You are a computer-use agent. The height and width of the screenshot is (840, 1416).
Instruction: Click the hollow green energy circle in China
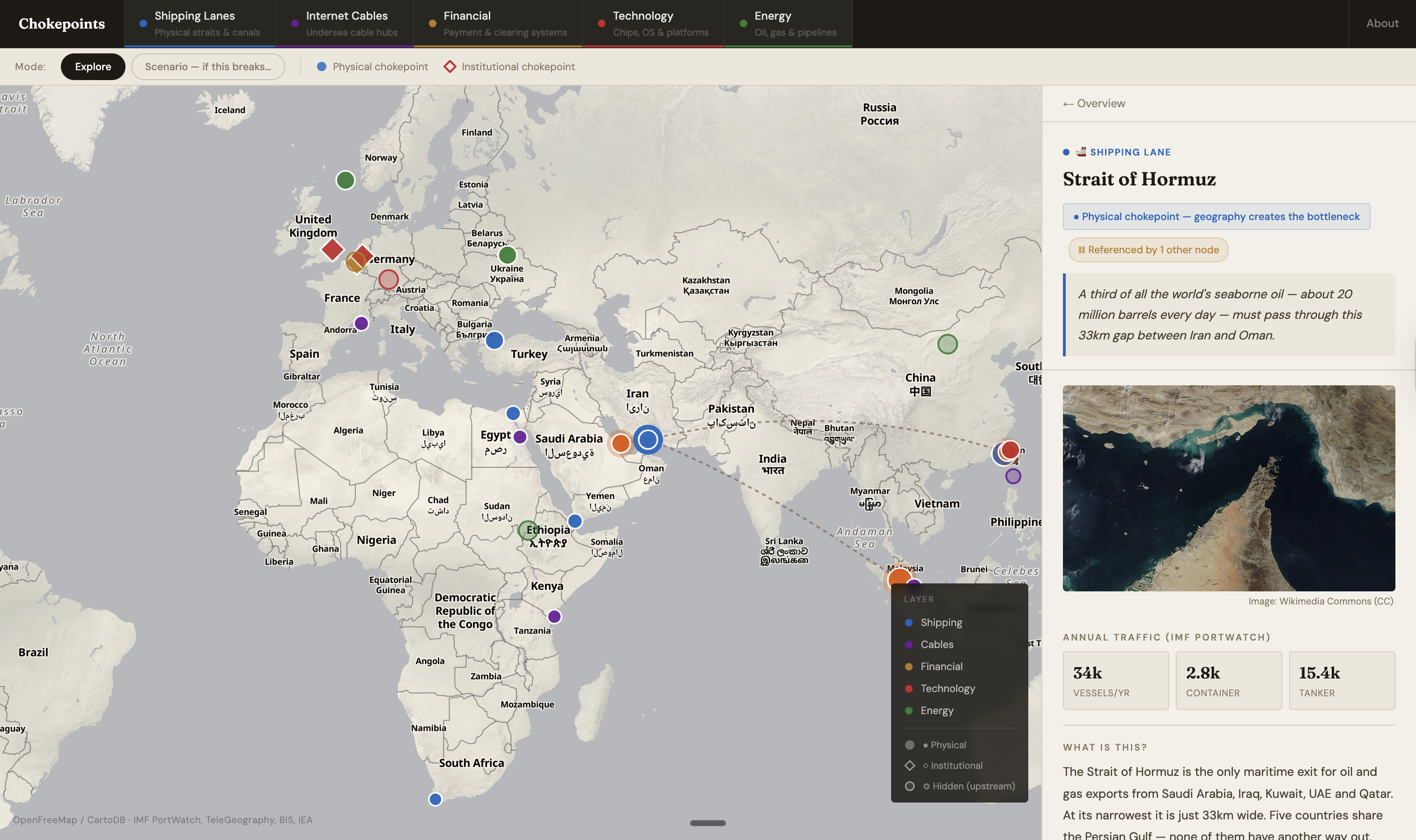tap(947, 343)
